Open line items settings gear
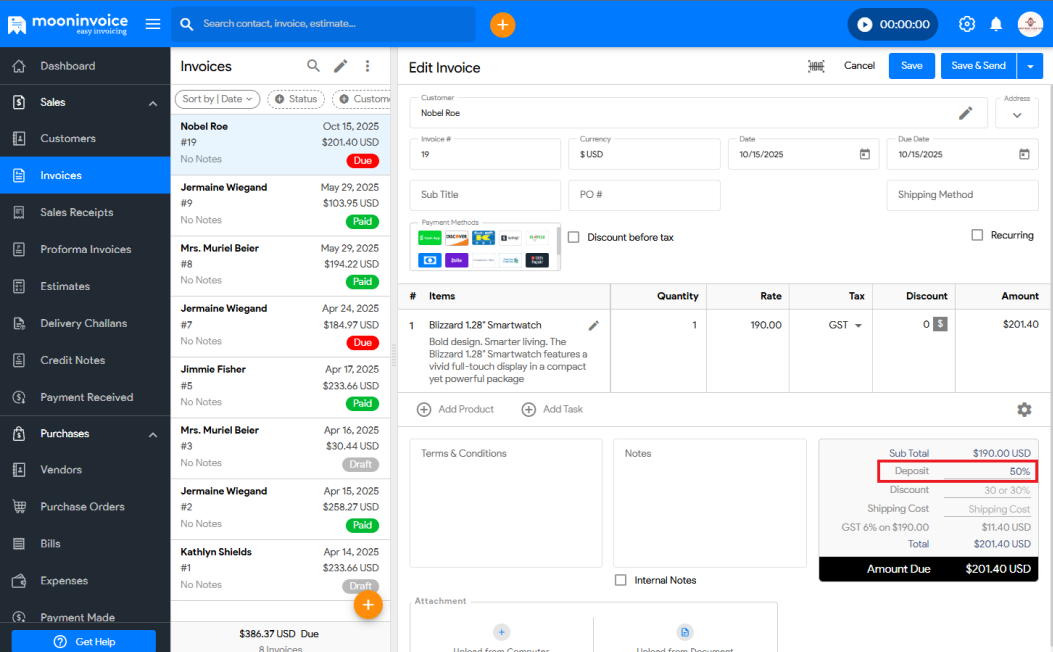The height and width of the screenshot is (652, 1053). pos(1024,409)
